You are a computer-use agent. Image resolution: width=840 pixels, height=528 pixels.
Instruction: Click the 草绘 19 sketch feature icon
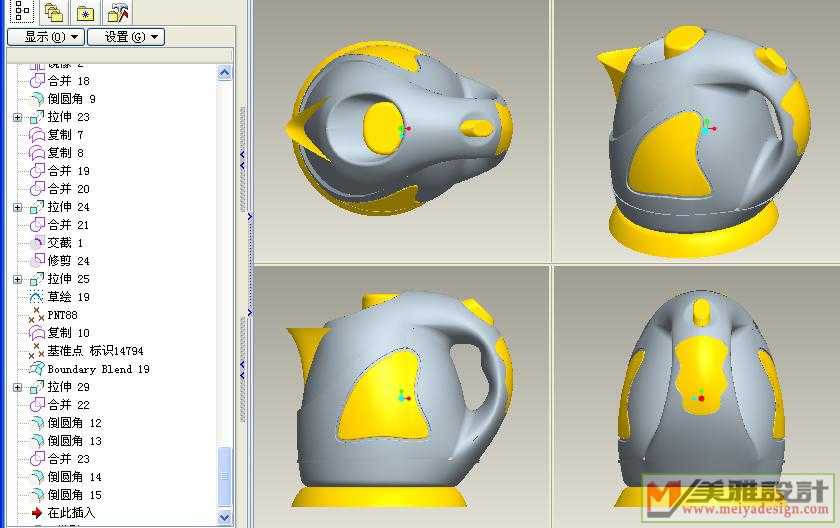pyautogui.click(x=37, y=297)
